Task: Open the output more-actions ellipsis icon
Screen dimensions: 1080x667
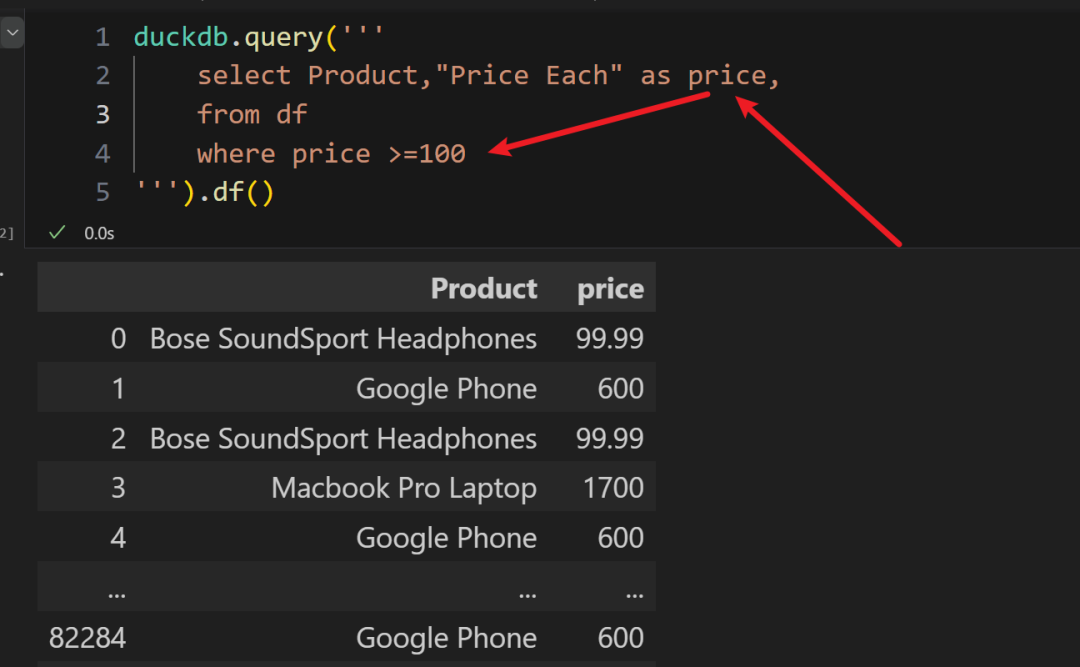Action: click(x=3, y=270)
